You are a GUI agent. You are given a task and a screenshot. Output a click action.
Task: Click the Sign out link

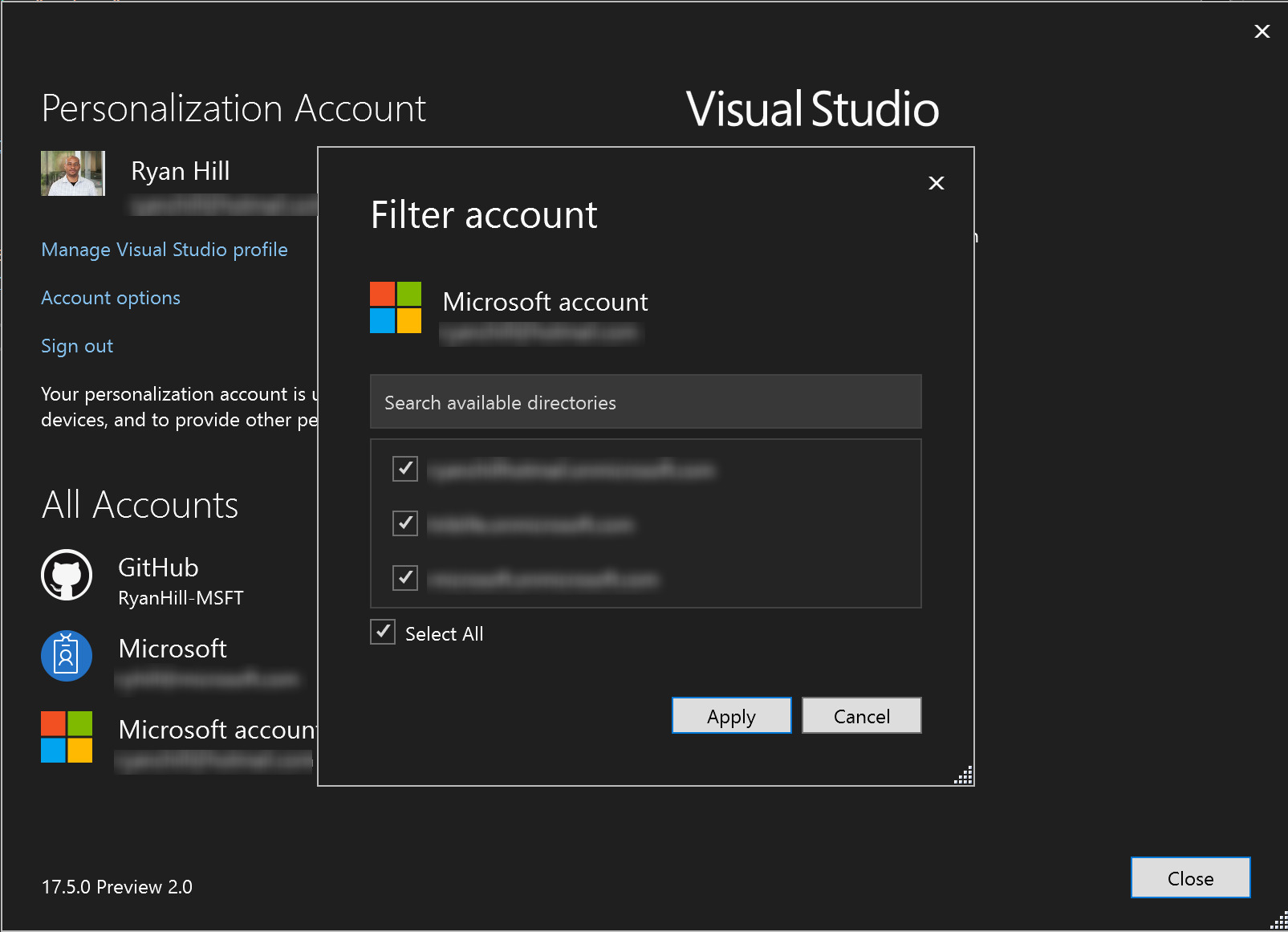coord(77,346)
